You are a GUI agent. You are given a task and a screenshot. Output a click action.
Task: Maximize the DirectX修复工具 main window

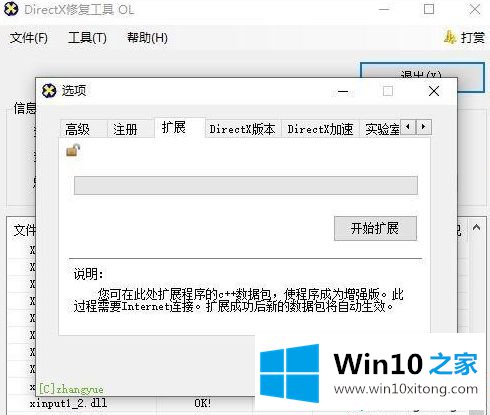[429, 9]
